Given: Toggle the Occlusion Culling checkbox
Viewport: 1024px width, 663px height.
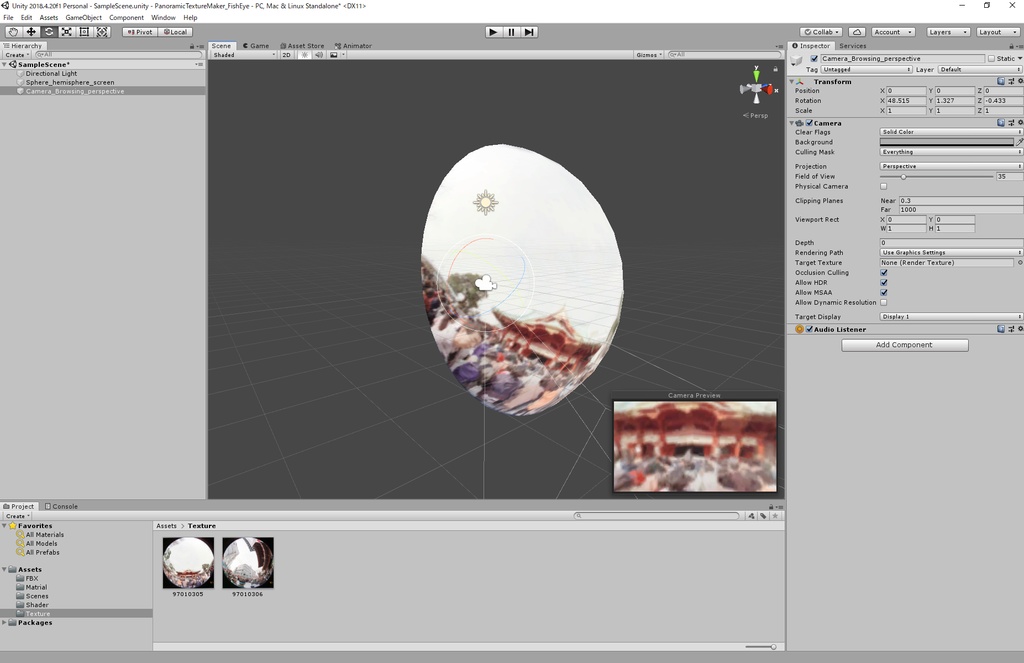Looking at the screenshot, I should (x=884, y=272).
